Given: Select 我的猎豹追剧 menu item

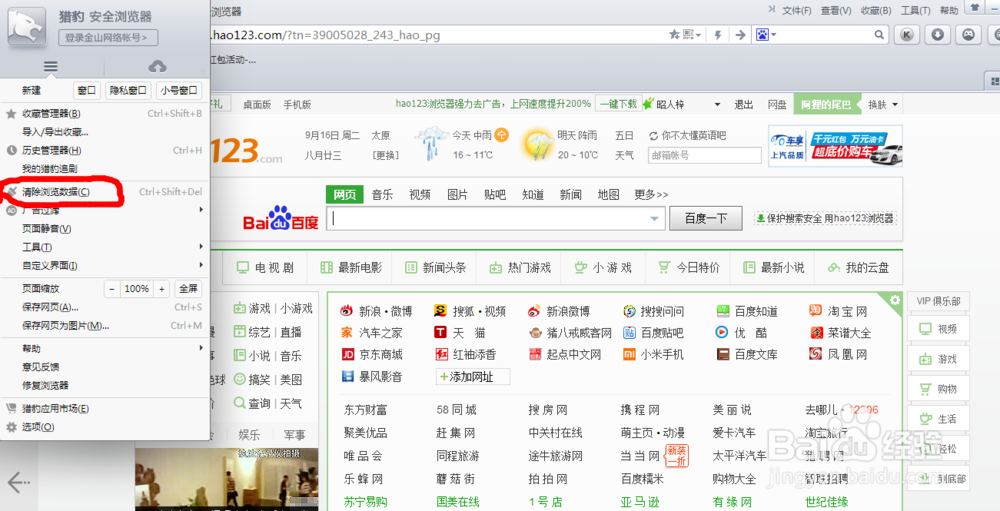Looking at the screenshot, I should coord(105,169).
